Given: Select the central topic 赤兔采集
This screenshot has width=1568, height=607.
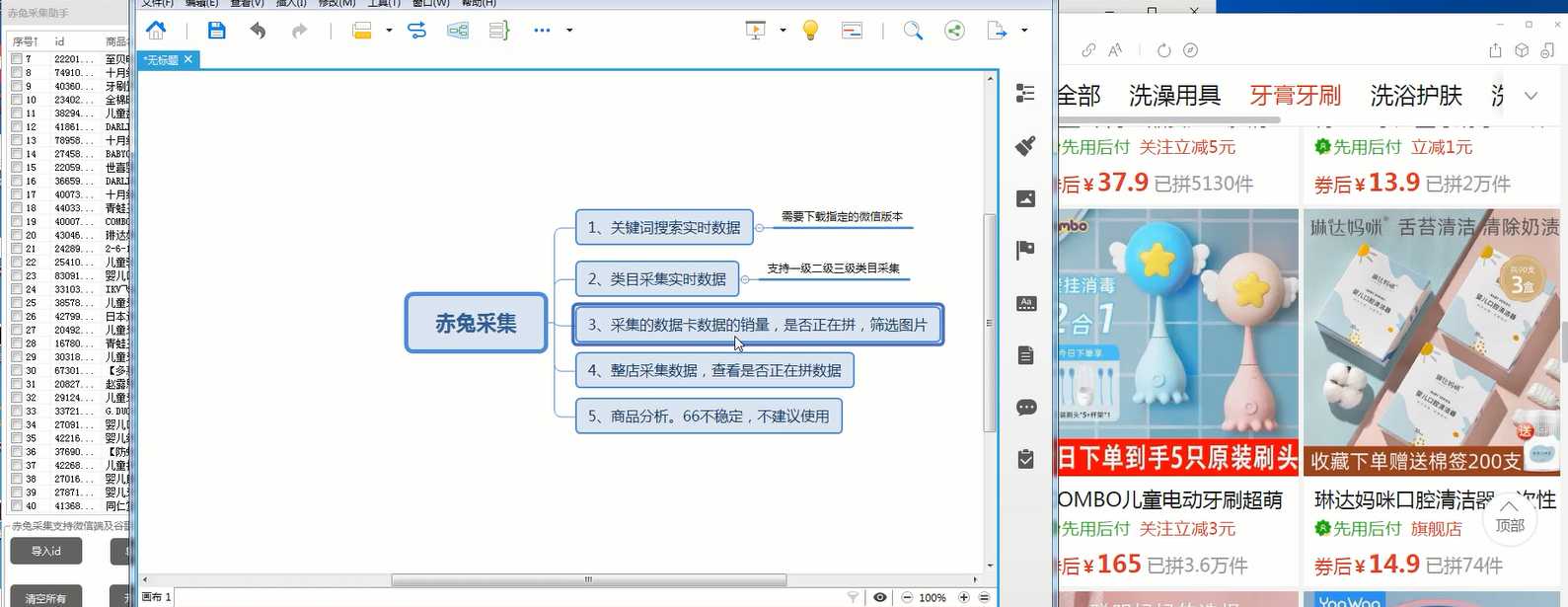Looking at the screenshot, I should [476, 323].
